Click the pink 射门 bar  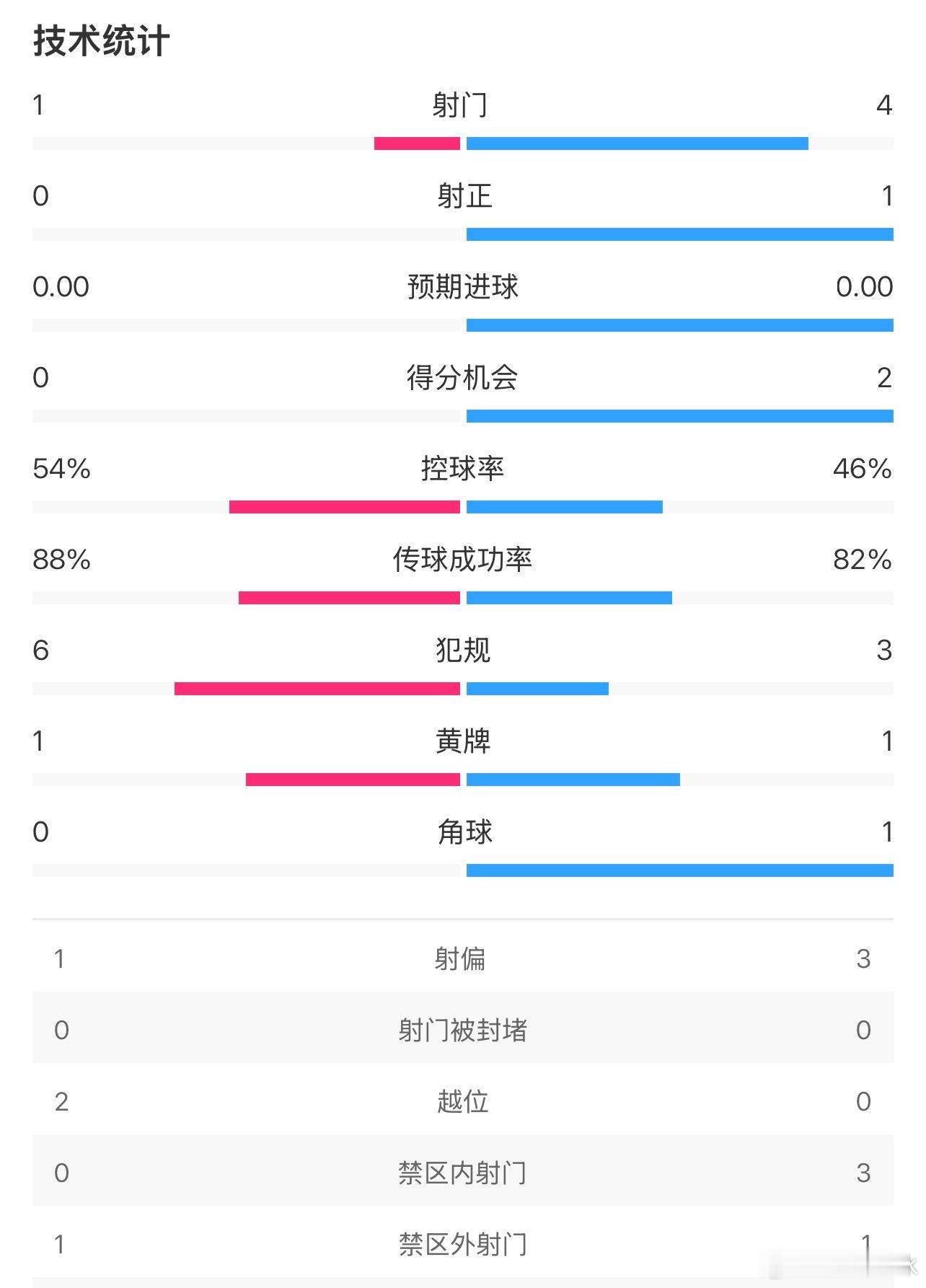pyautogui.click(x=417, y=144)
